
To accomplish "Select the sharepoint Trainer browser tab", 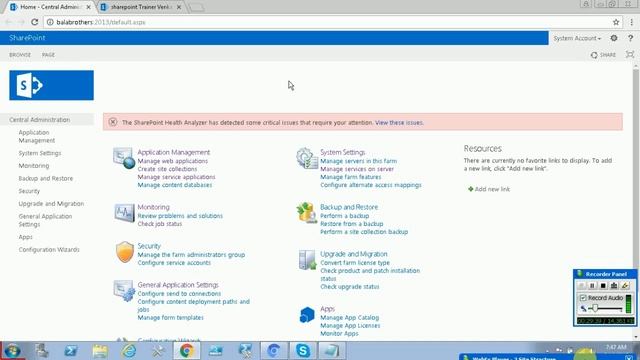I will pyautogui.click(x=140, y=7).
